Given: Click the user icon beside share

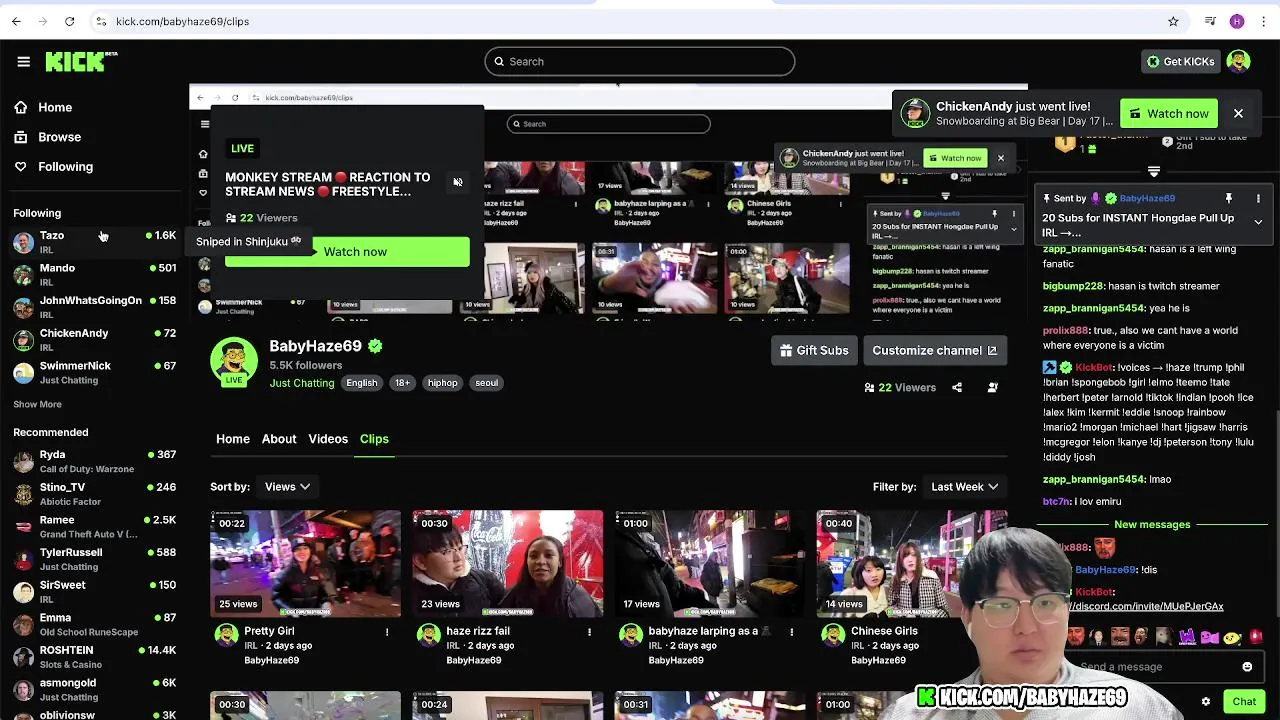Looking at the screenshot, I should [x=992, y=388].
